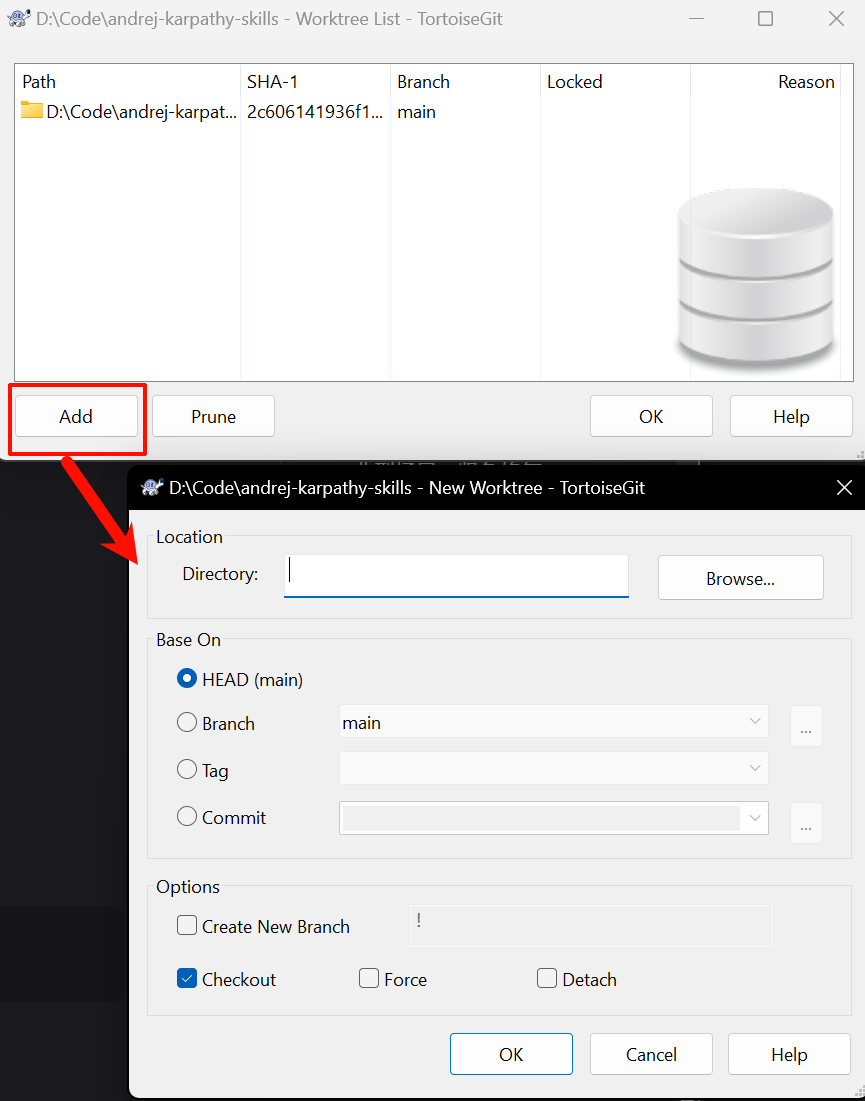Open commit browser ellipsis button beside Commit
This screenshot has width=865, height=1101.
pos(806,822)
